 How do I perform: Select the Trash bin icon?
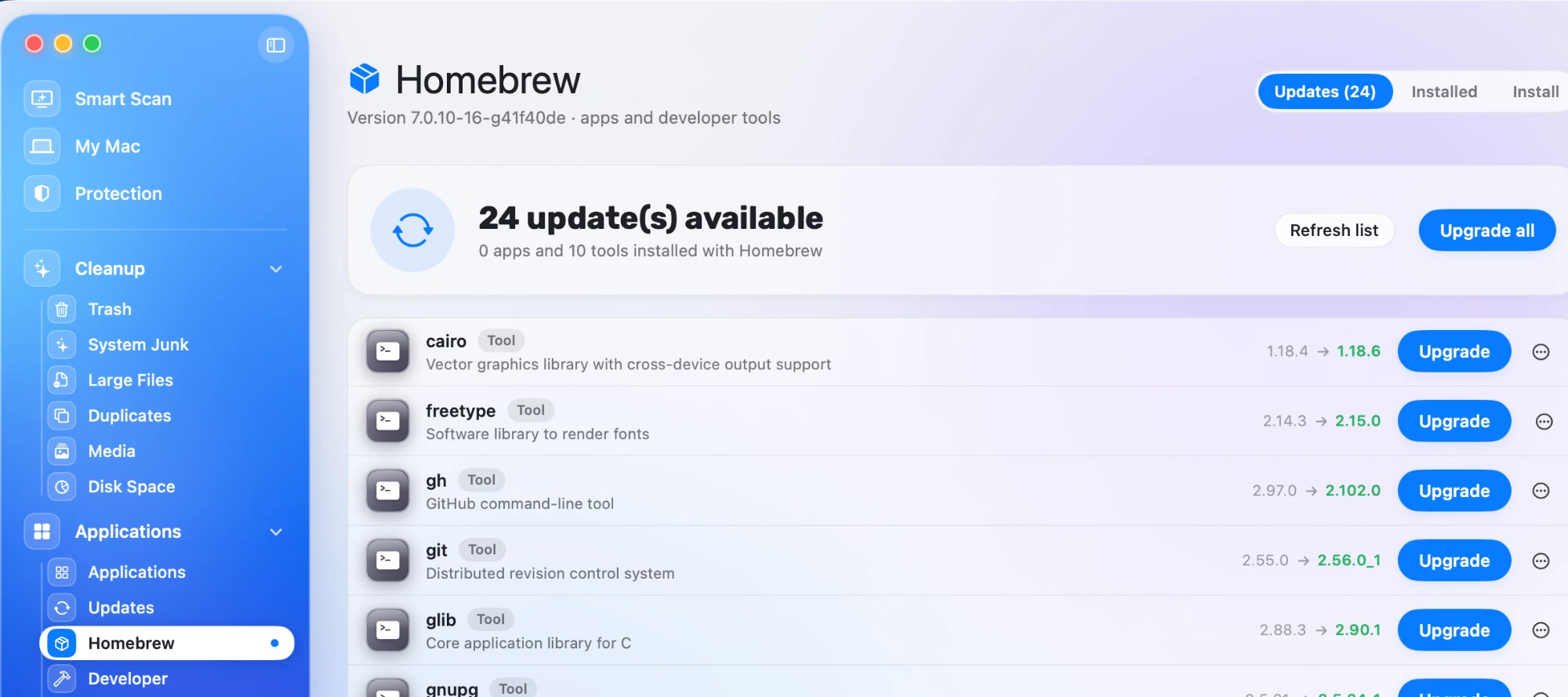tap(62, 310)
